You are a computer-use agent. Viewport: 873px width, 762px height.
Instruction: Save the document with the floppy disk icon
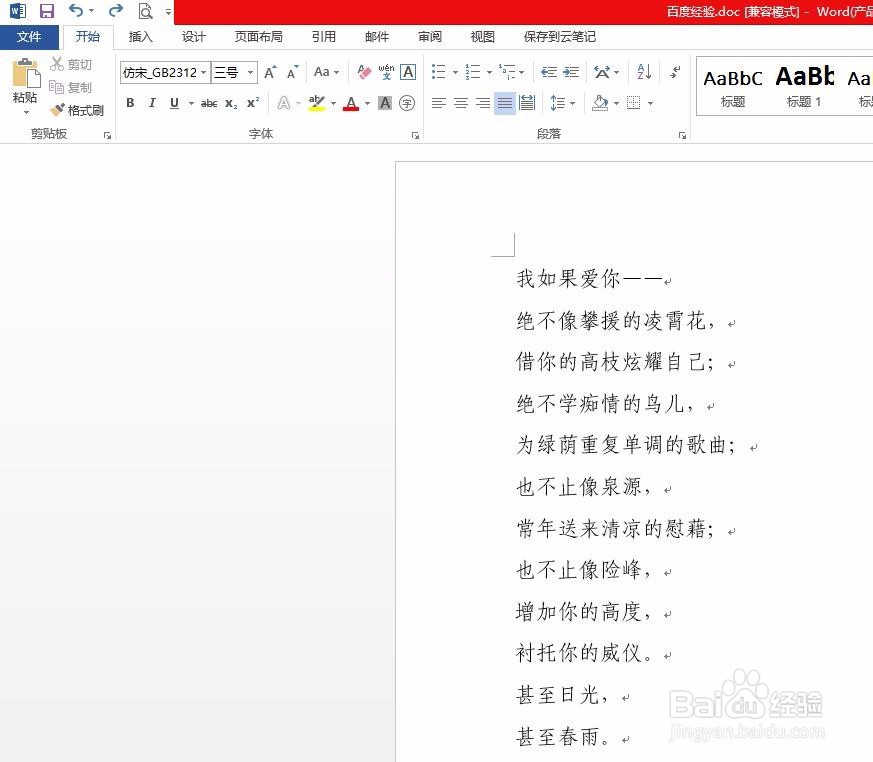(x=47, y=11)
